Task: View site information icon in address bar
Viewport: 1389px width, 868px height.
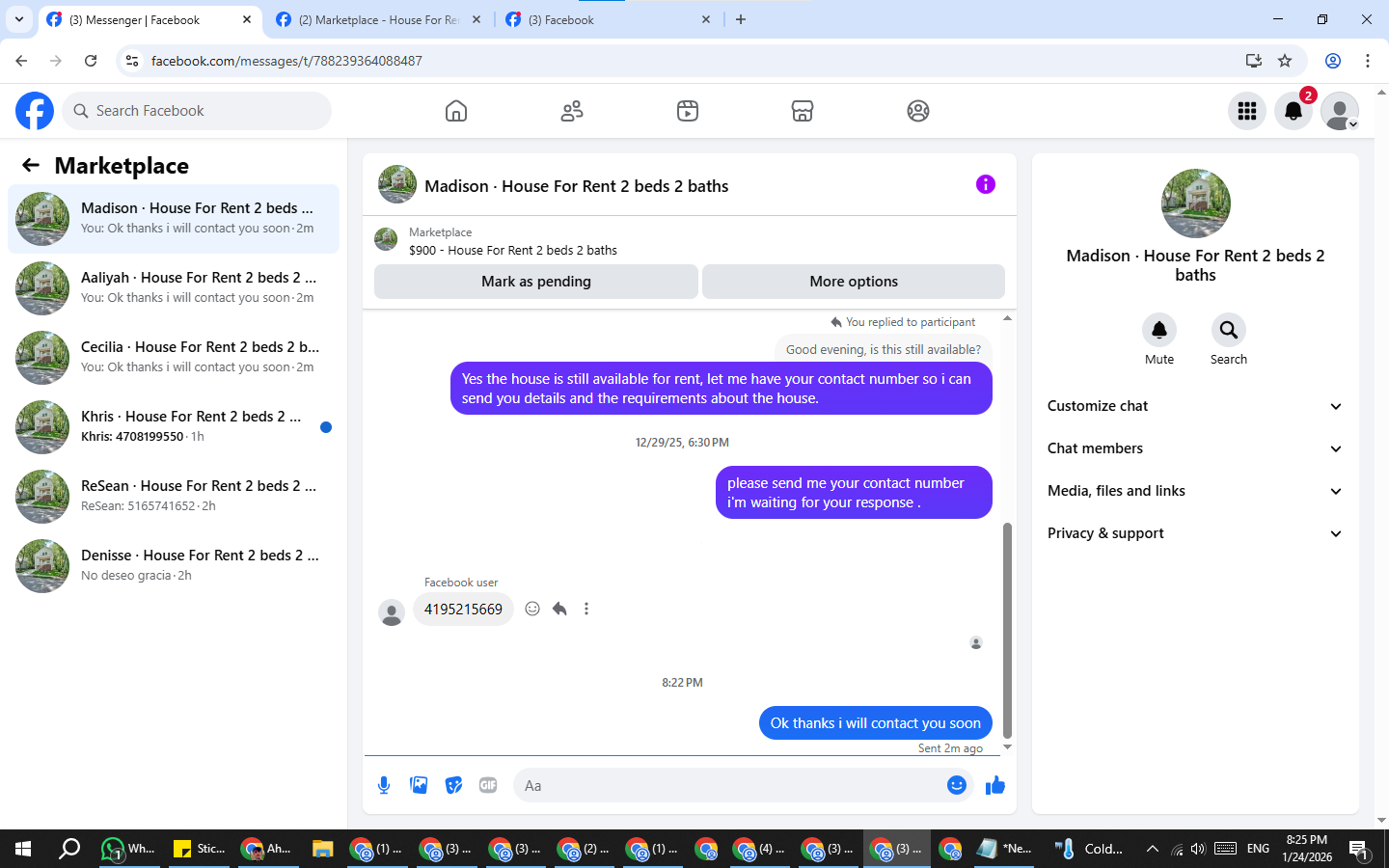Action: pos(132,61)
